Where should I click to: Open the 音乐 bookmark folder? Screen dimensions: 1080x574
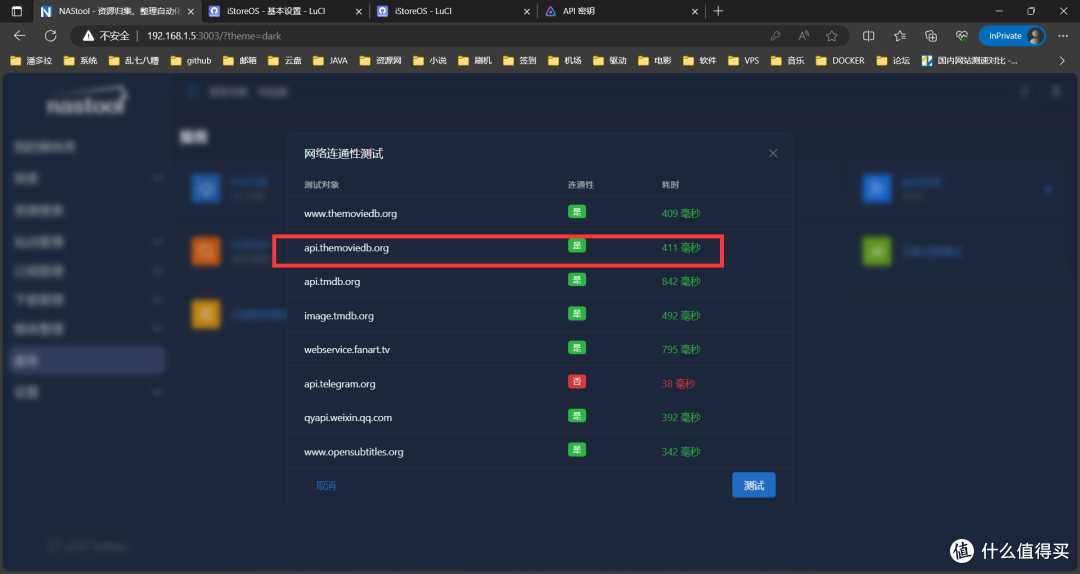click(x=787, y=61)
